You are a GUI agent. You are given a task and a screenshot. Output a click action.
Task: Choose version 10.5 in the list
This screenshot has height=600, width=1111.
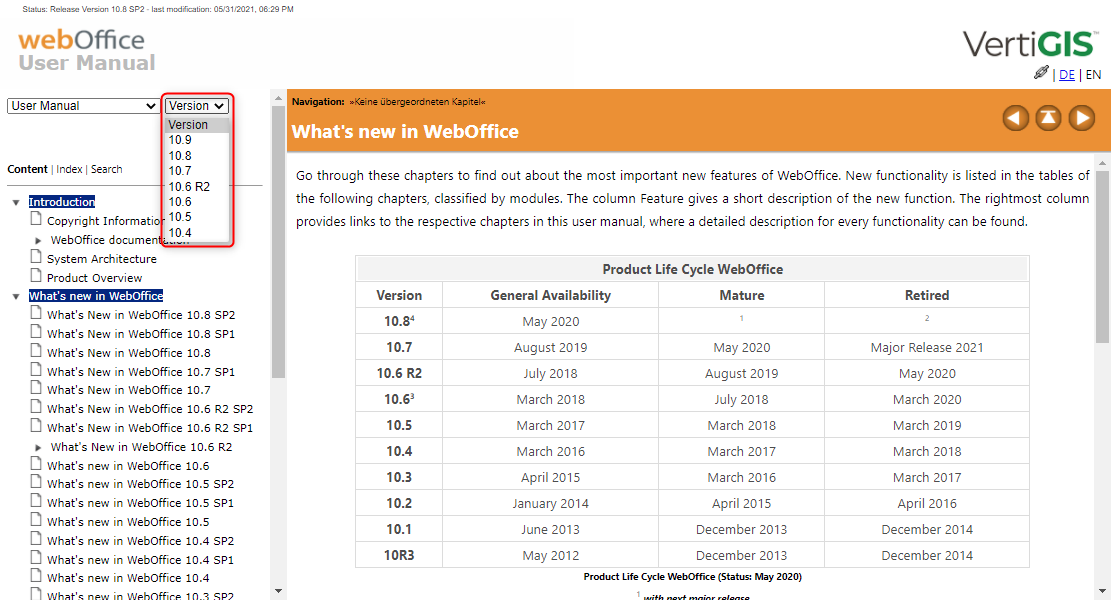coord(197,217)
